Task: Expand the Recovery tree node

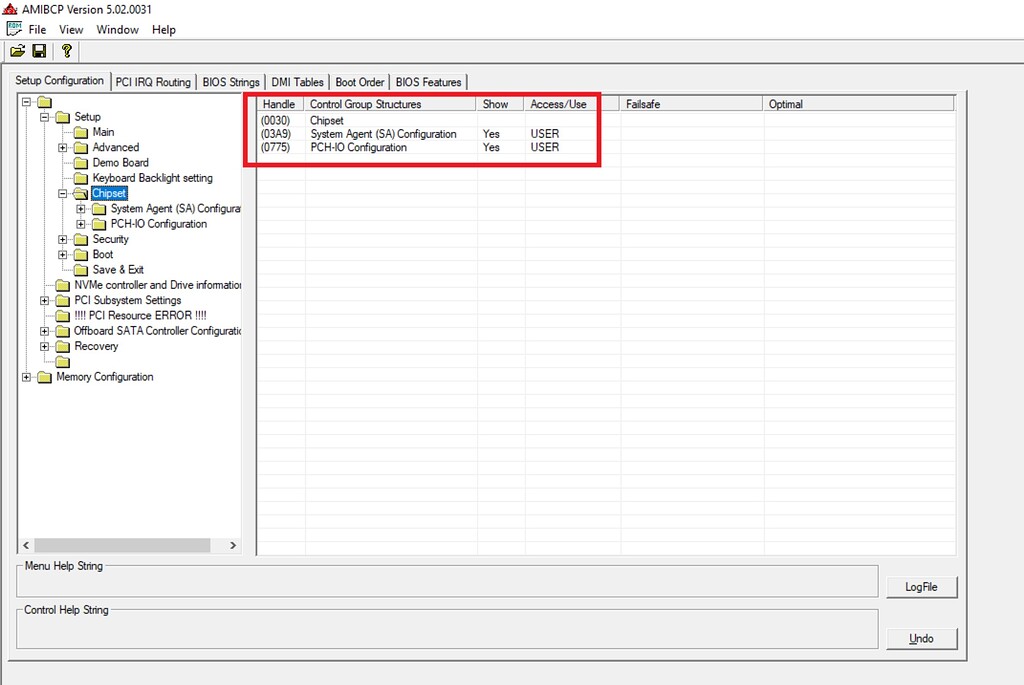Action: pyautogui.click(x=43, y=346)
